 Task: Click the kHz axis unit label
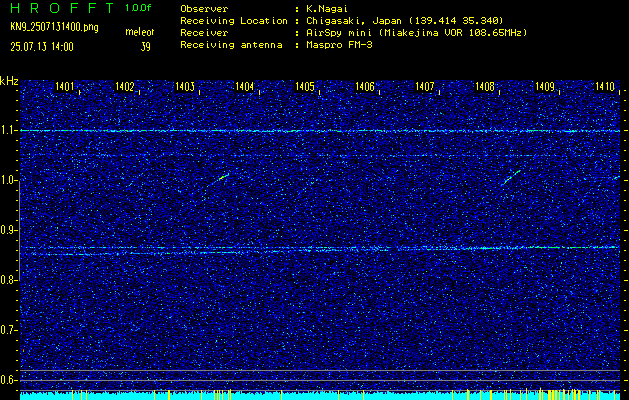pyautogui.click(x=9, y=81)
